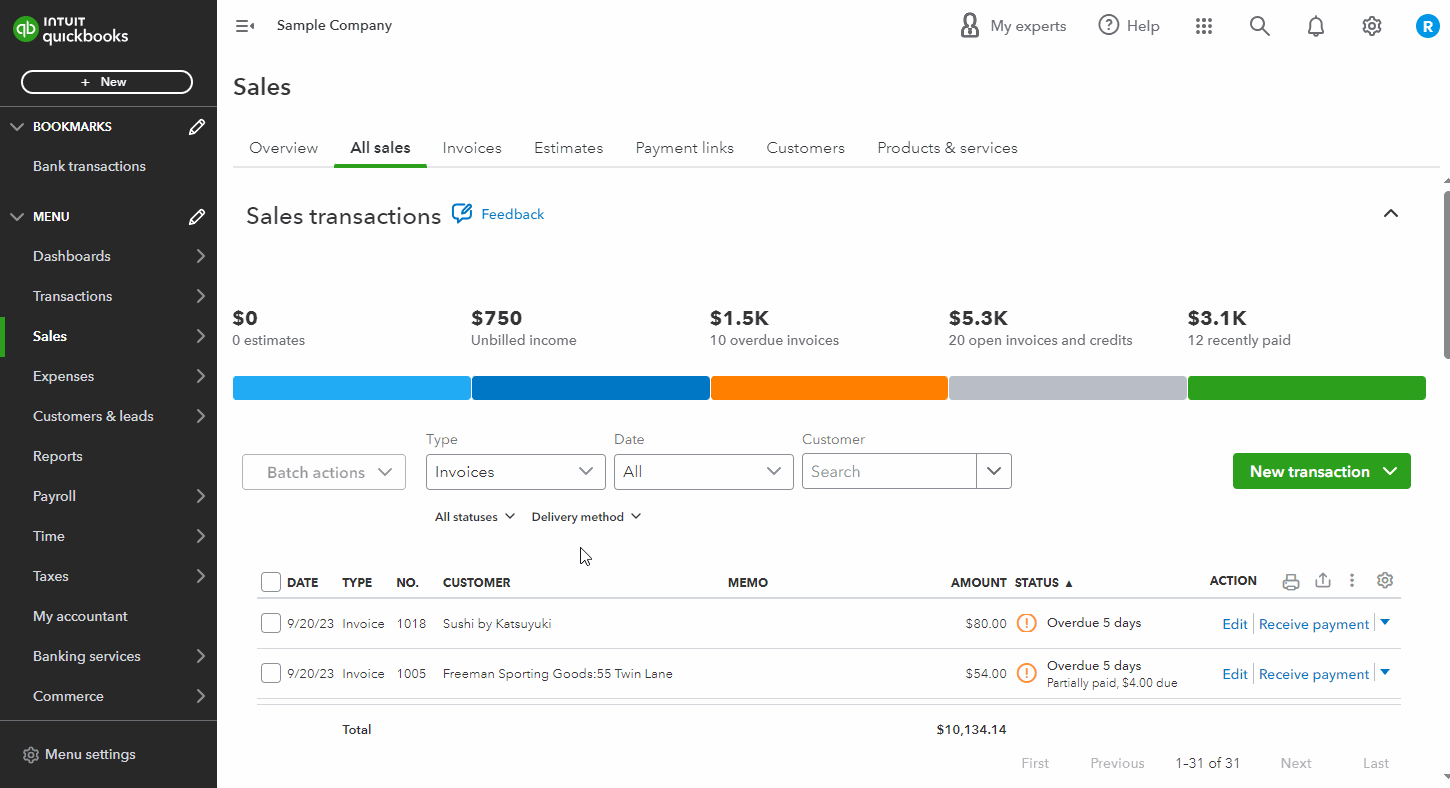Screen dimensions: 1450x788
Task: Edit bookmarks with pencil icon
Action: coord(197,127)
